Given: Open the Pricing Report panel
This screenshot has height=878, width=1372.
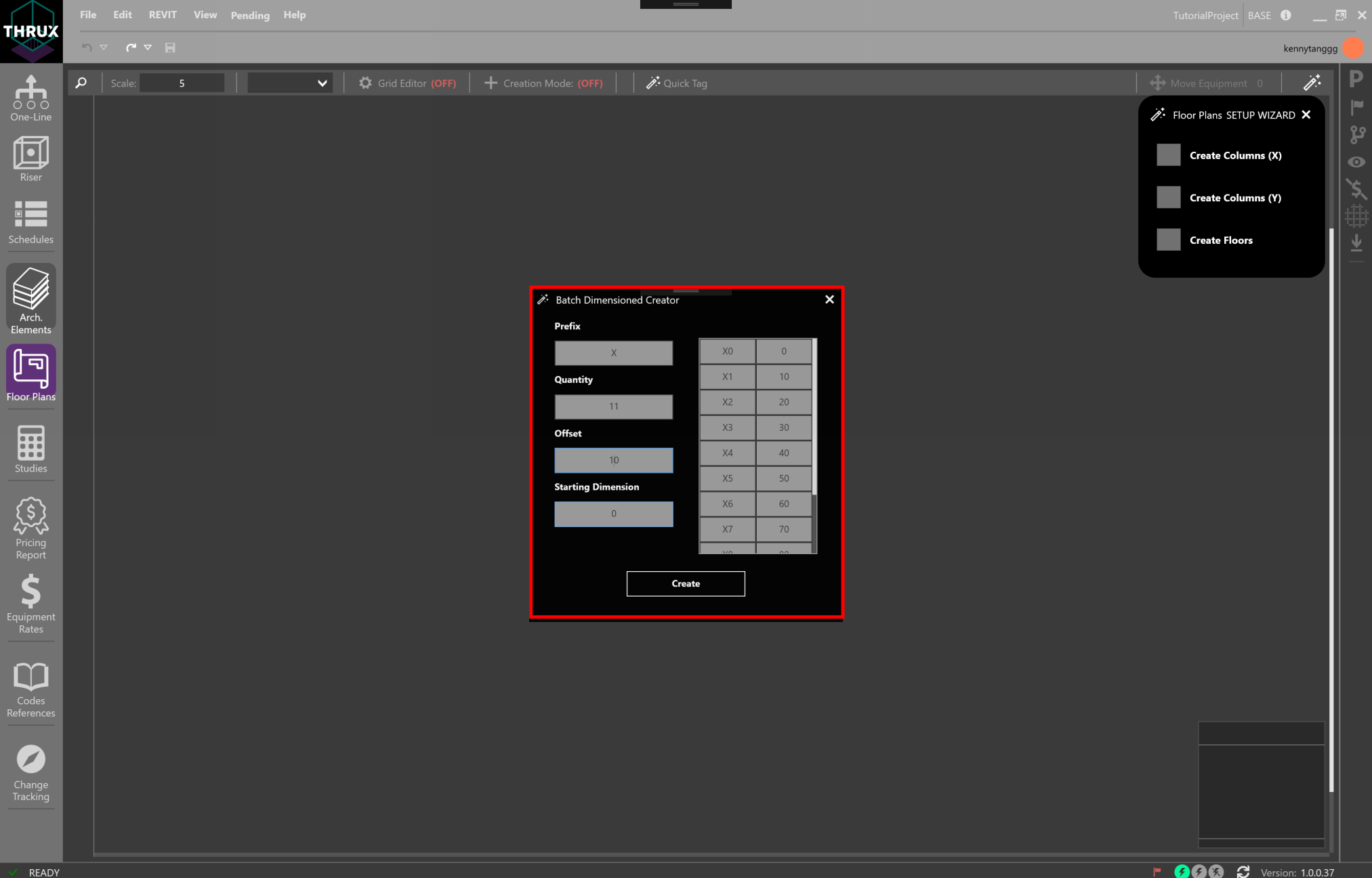Looking at the screenshot, I should (x=30, y=527).
